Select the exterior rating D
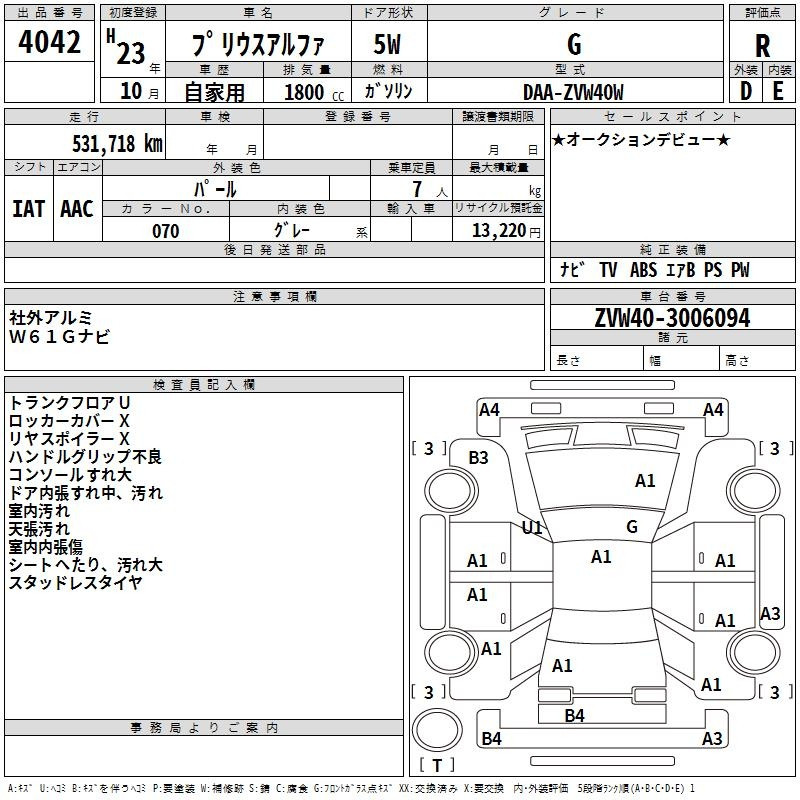The width and height of the screenshot is (800, 800). point(746,91)
